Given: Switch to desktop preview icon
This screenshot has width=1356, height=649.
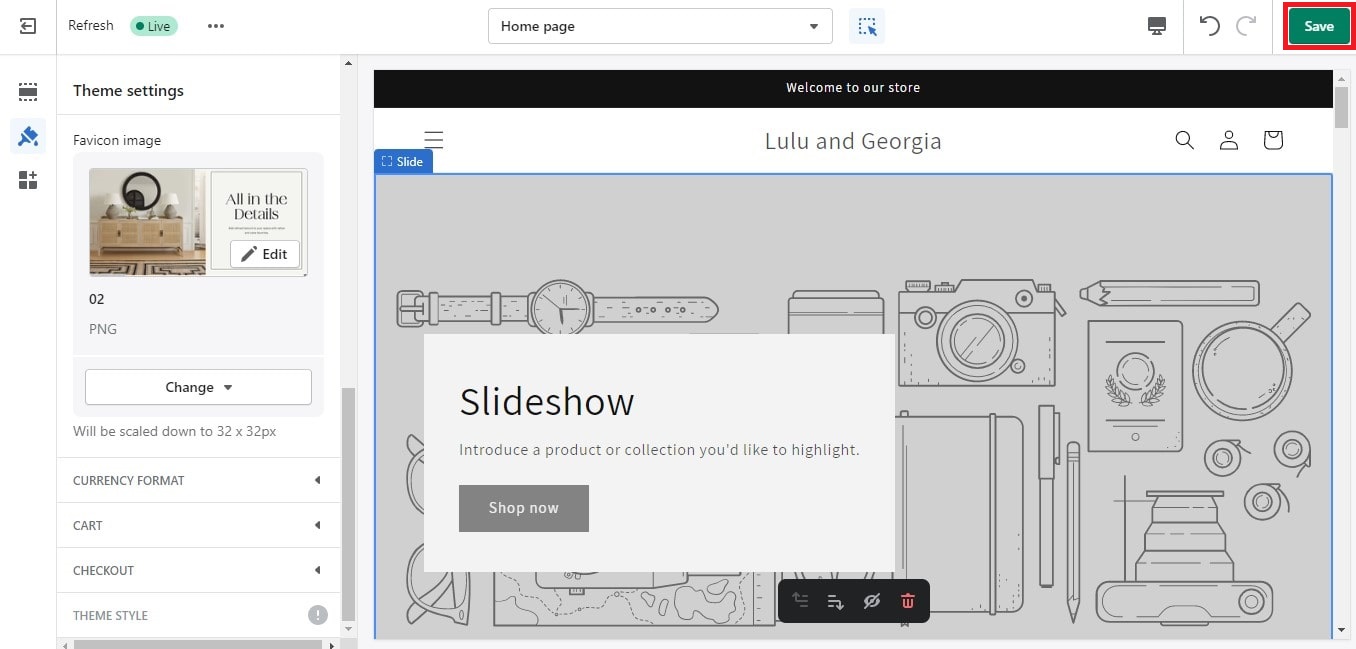Looking at the screenshot, I should point(1157,27).
